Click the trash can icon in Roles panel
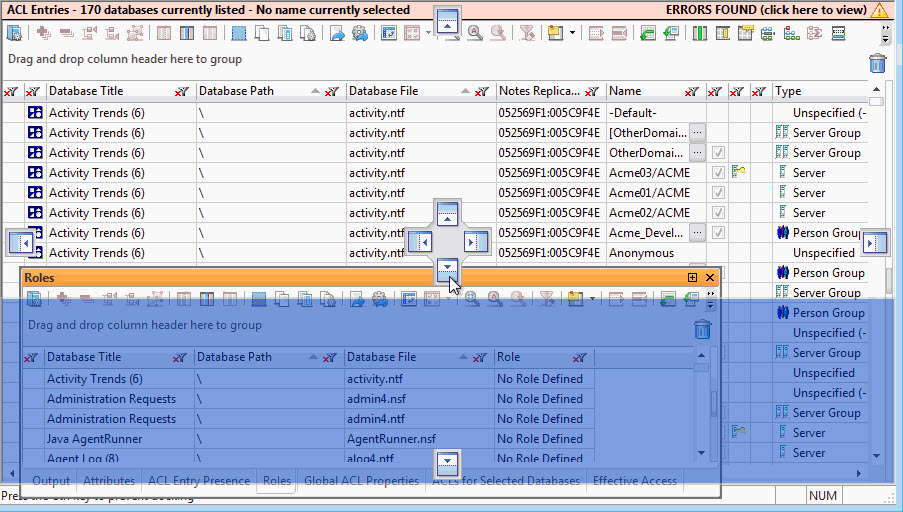The height and width of the screenshot is (512, 903). (x=703, y=329)
